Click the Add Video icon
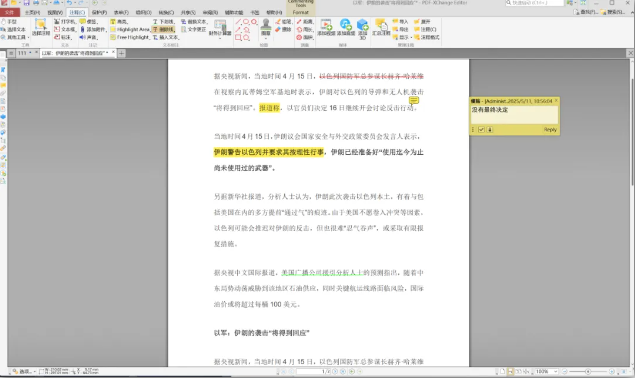635x378 pixels. click(326, 28)
